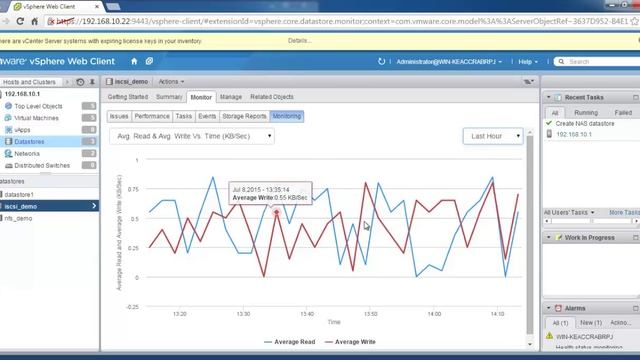Click the link icon beside home
The height and width of the screenshot is (360, 640).
point(149,61)
